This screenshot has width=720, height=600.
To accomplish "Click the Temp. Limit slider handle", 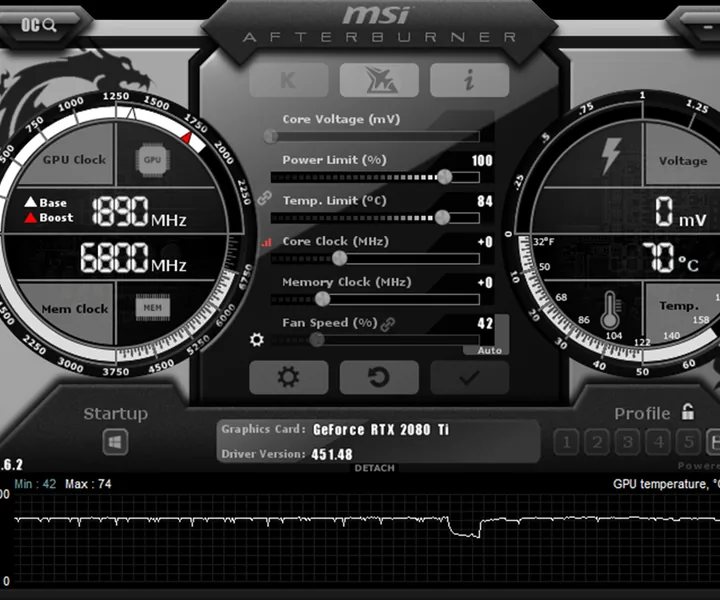I will coord(442,217).
